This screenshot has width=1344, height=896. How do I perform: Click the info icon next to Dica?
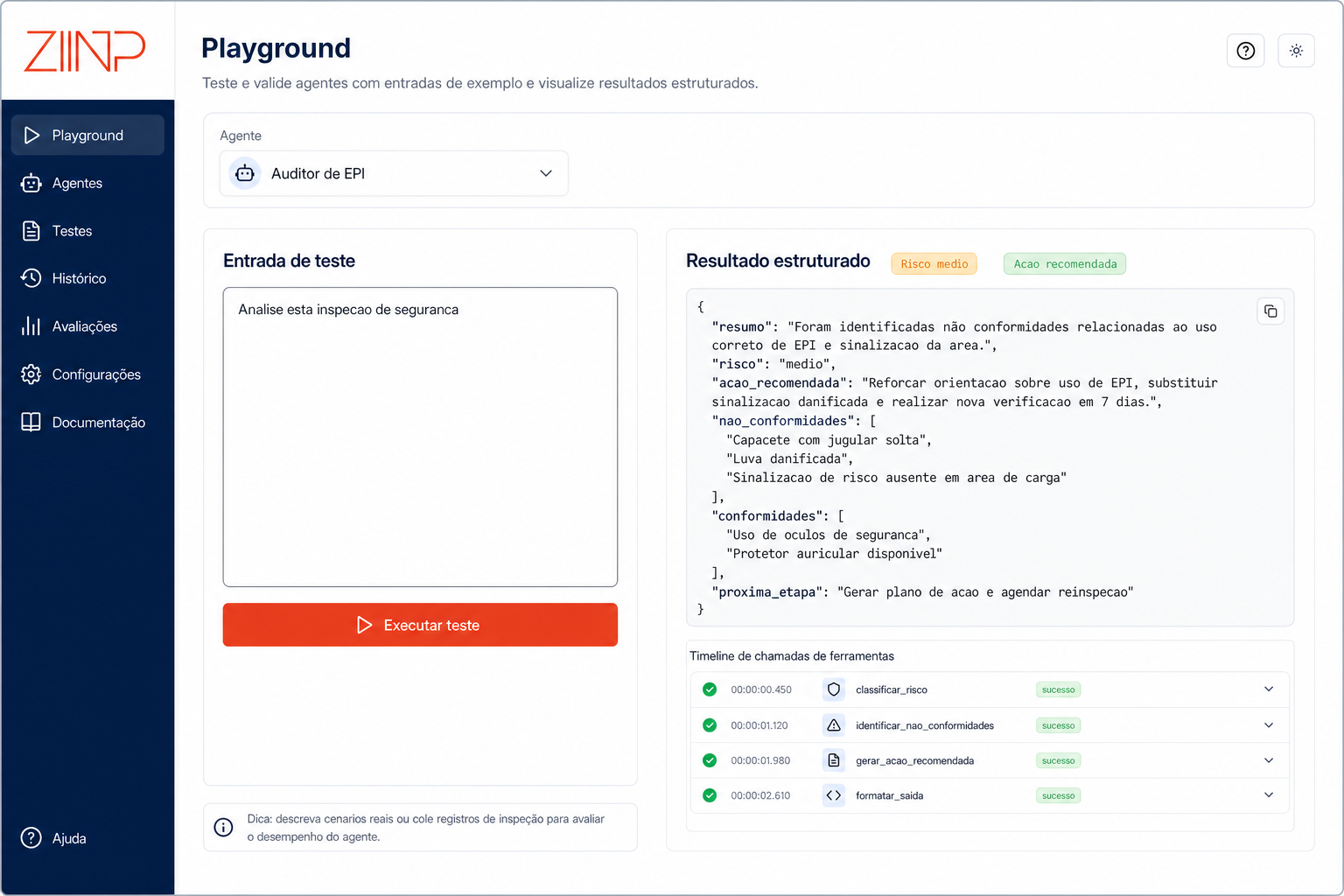[x=224, y=827]
